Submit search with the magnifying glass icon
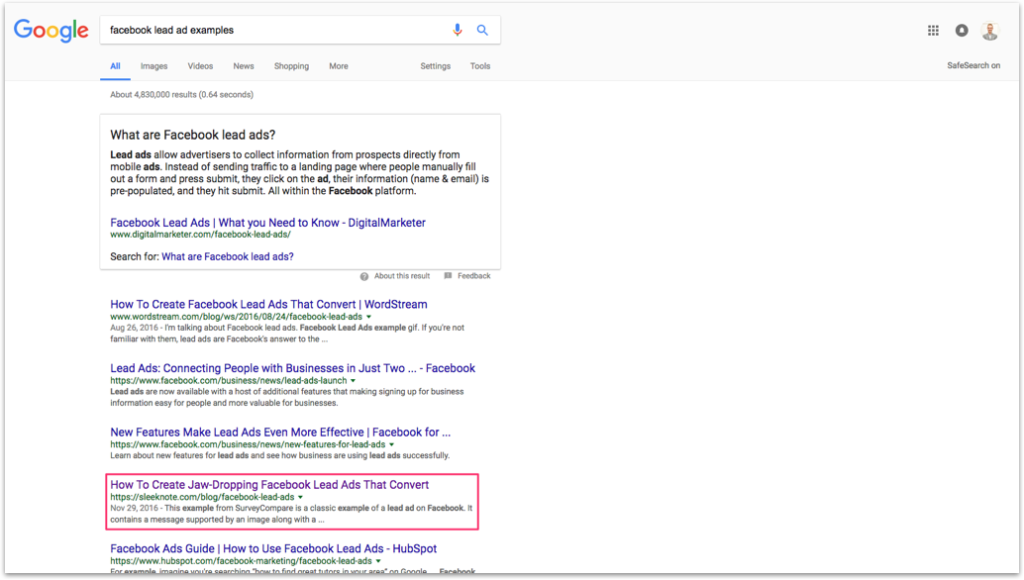The image size is (1024, 580). [x=482, y=29]
